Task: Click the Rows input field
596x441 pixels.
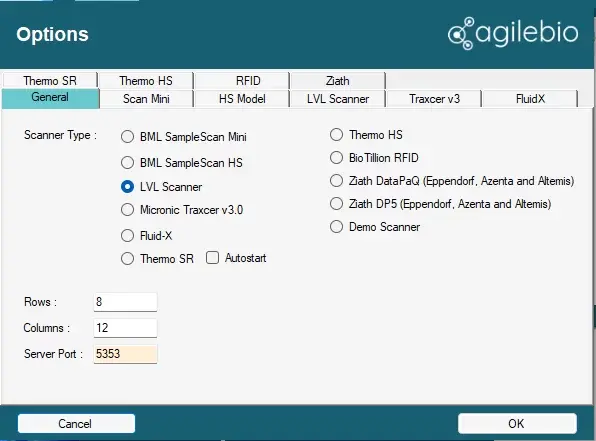Action: (125, 302)
